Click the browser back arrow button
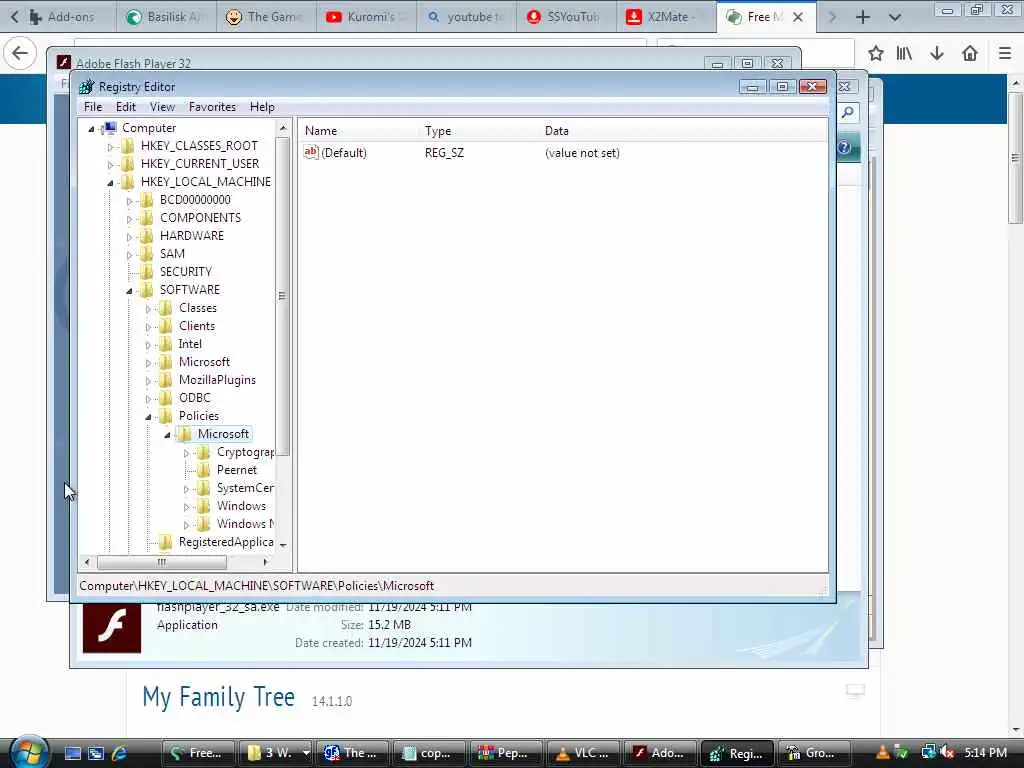Image resolution: width=1024 pixels, height=768 pixels. (x=20, y=53)
